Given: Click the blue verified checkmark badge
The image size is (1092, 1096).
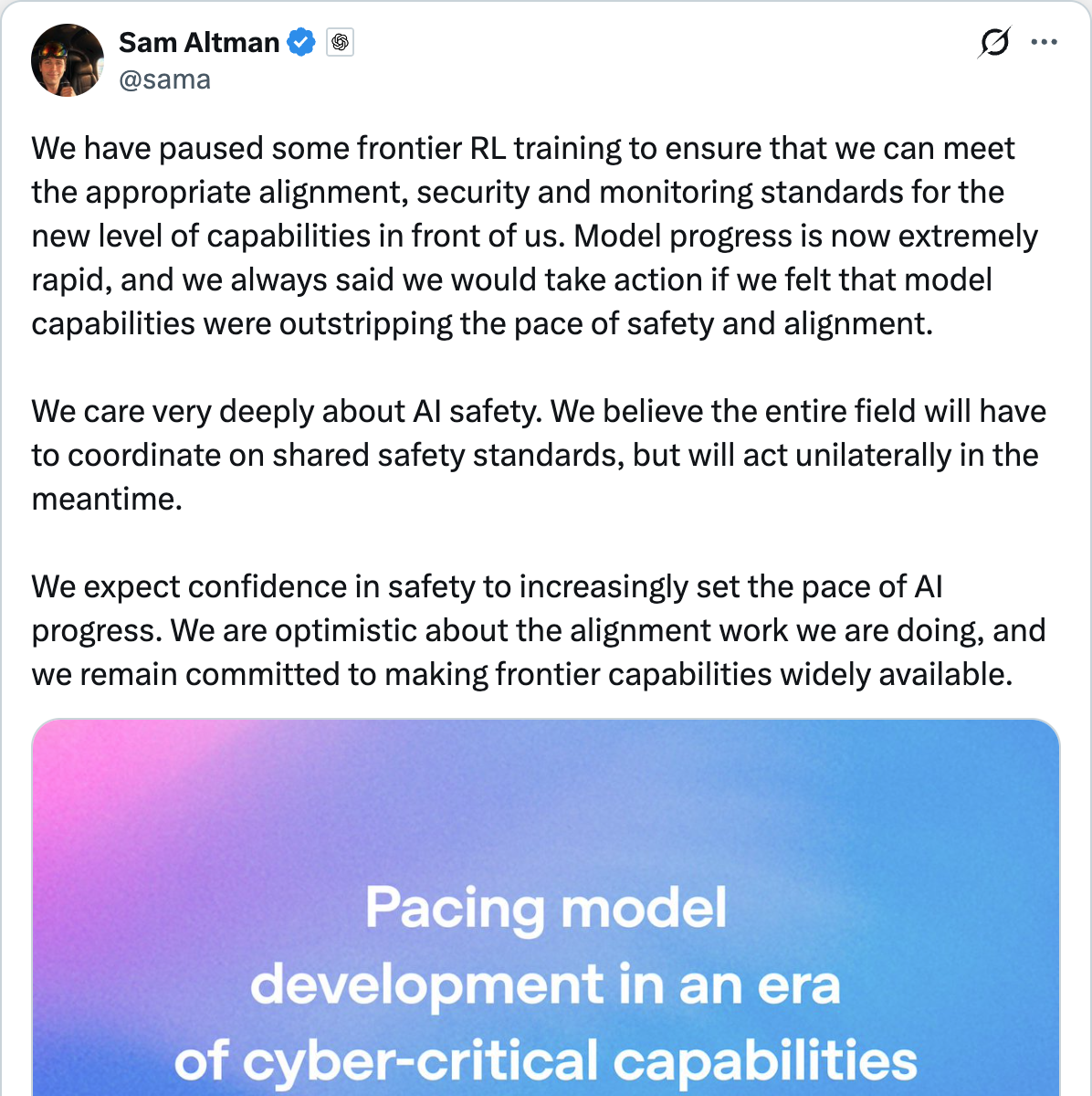Looking at the screenshot, I should 301,42.
